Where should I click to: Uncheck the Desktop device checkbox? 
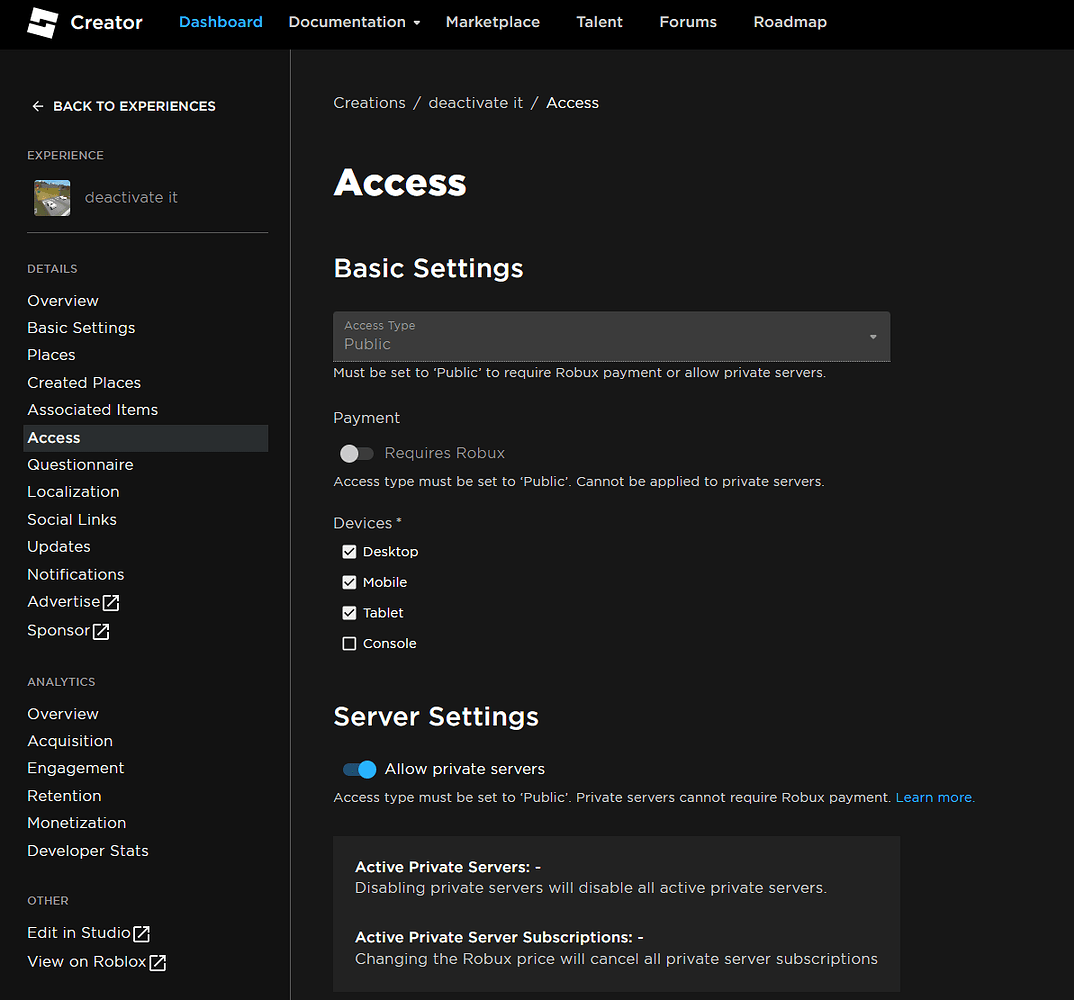350,551
